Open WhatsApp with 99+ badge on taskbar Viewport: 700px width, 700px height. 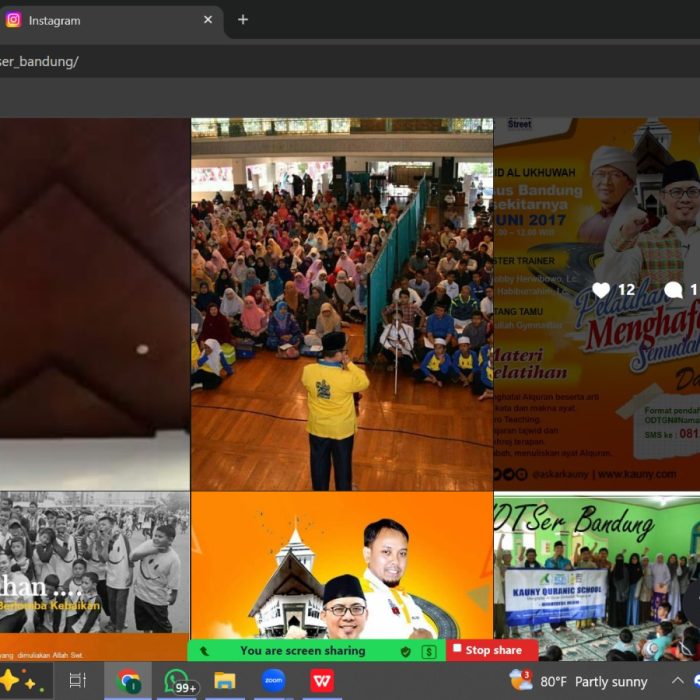(179, 682)
